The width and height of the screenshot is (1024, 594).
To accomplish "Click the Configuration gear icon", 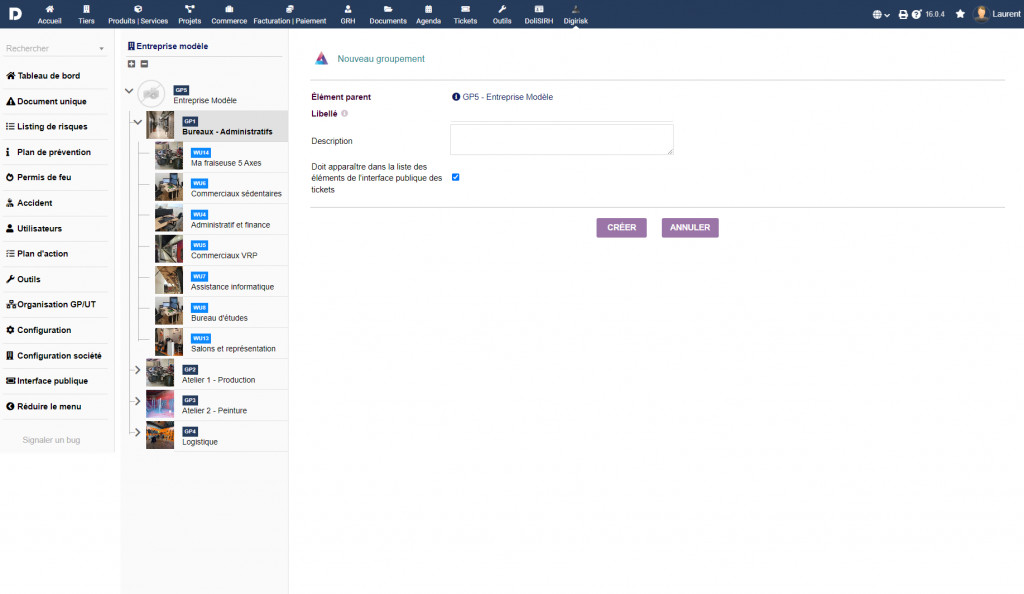I will [x=10, y=330].
